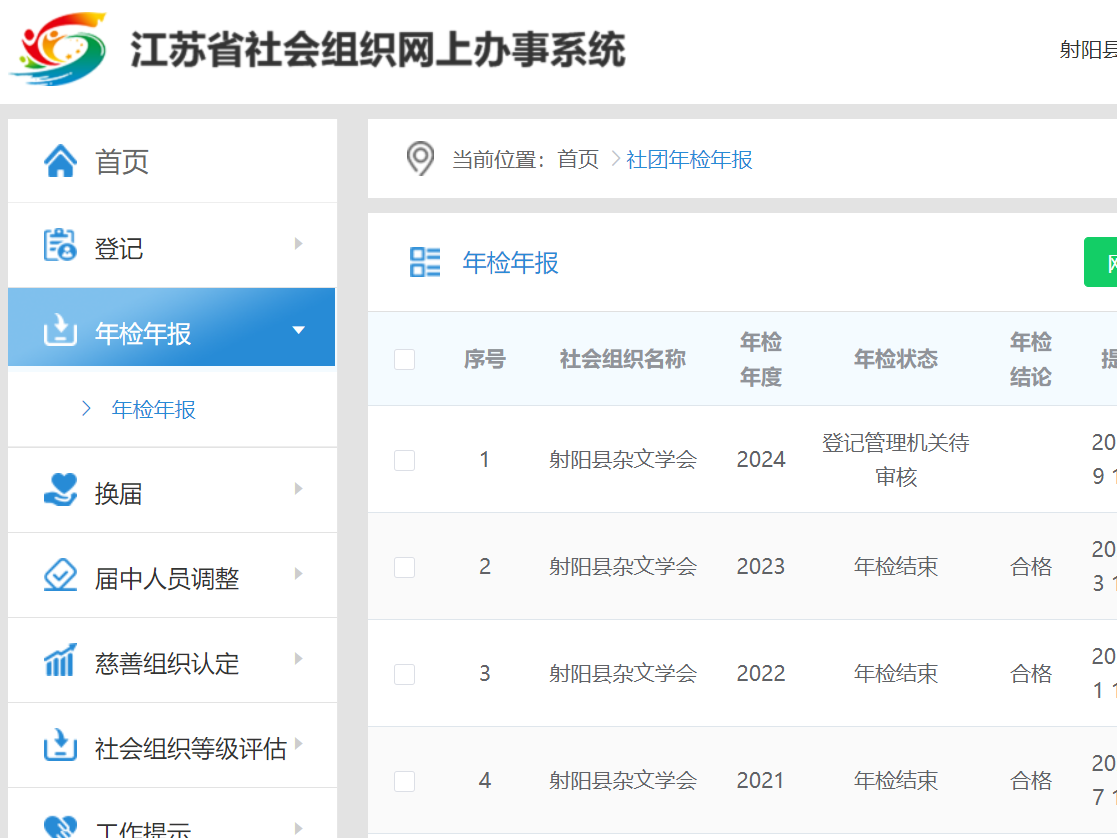
Task: Click the green button at top right of panel
Action: click(1101, 262)
